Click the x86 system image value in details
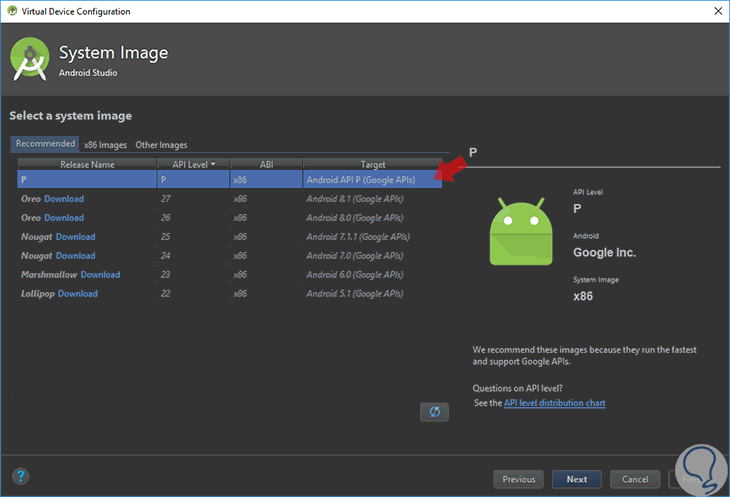 (583, 296)
